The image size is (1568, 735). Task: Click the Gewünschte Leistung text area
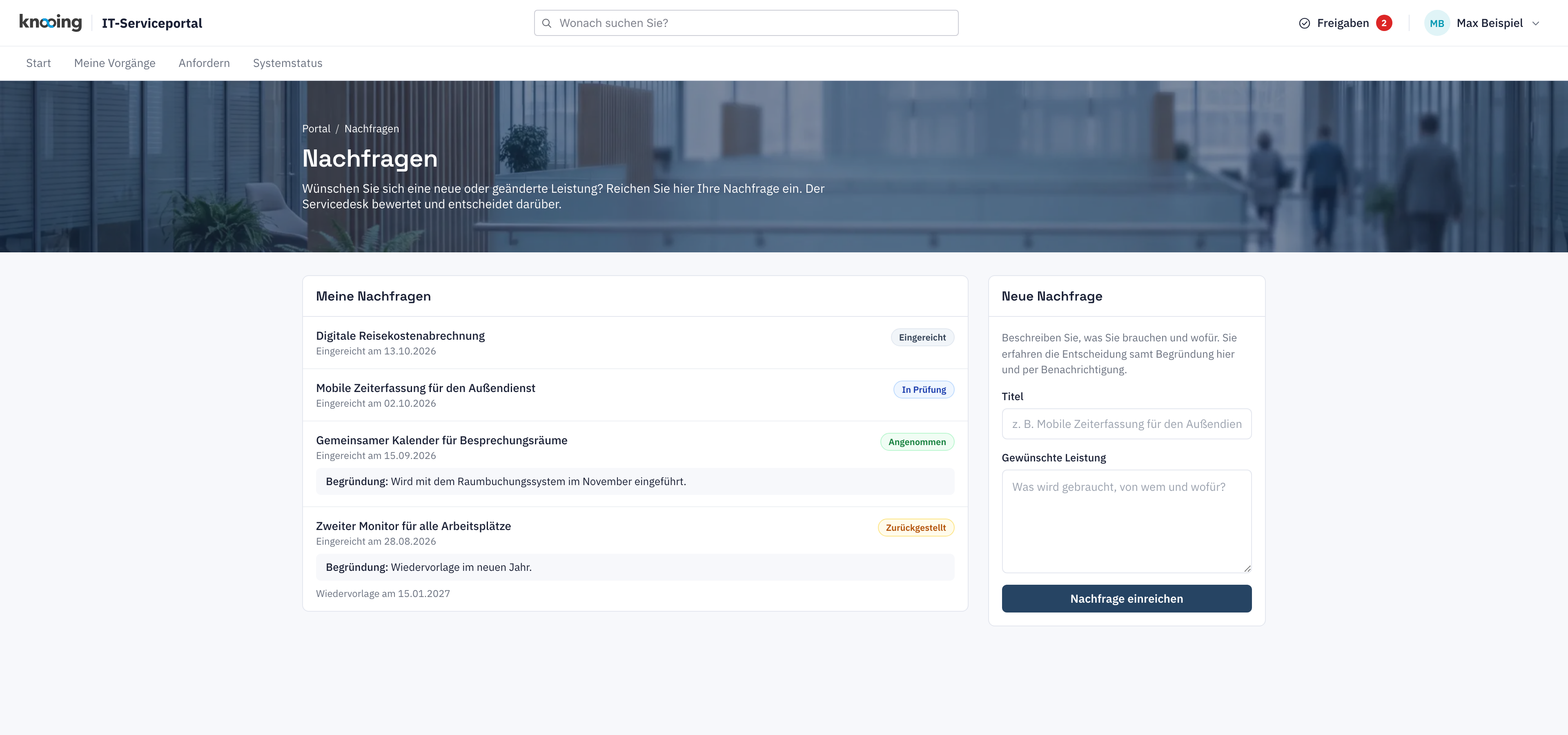[x=1126, y=521]
